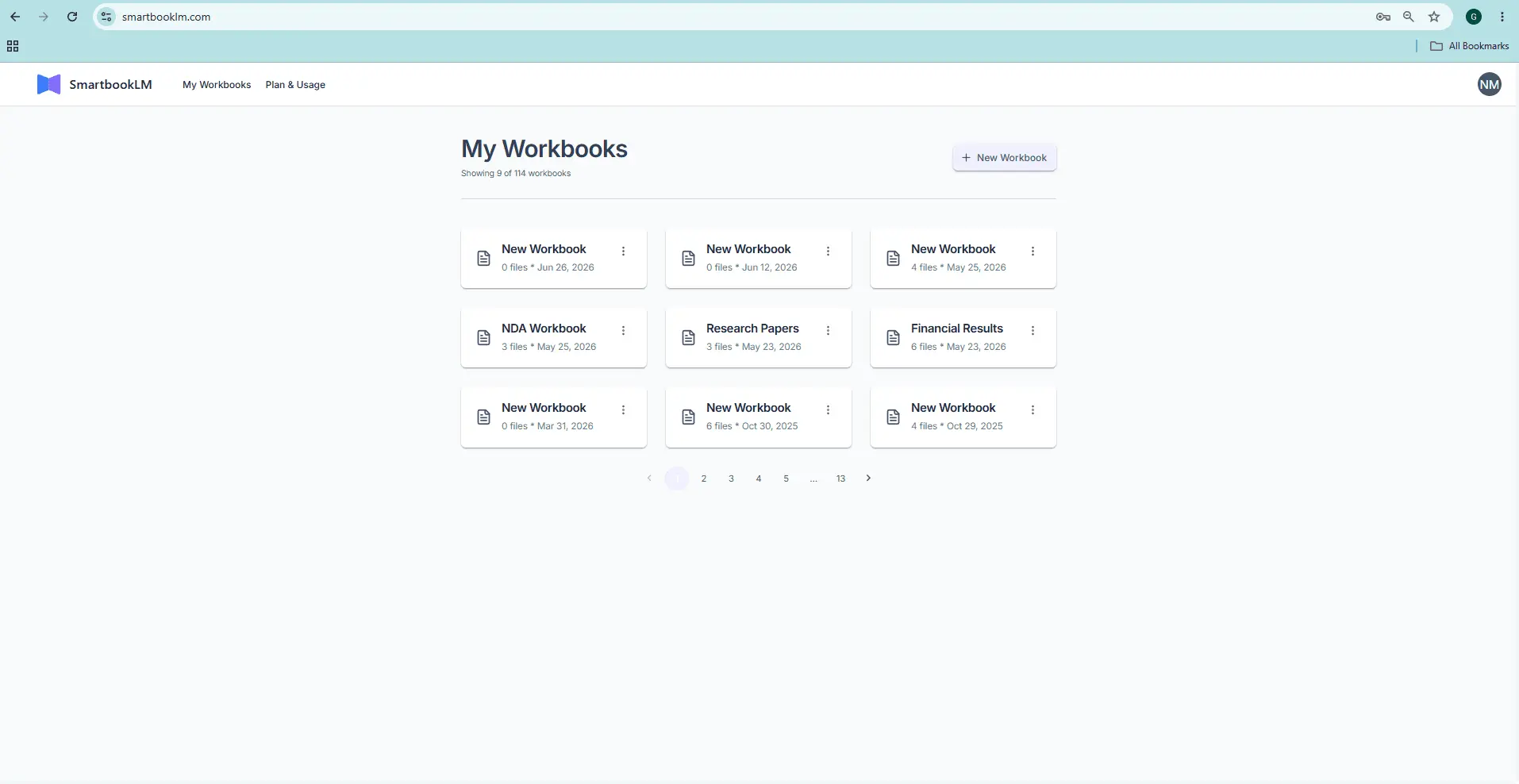The height and width of the screenshot is (784, 1519).
Task: Open options menu for Financial Results
Action: pos(1033,330)
